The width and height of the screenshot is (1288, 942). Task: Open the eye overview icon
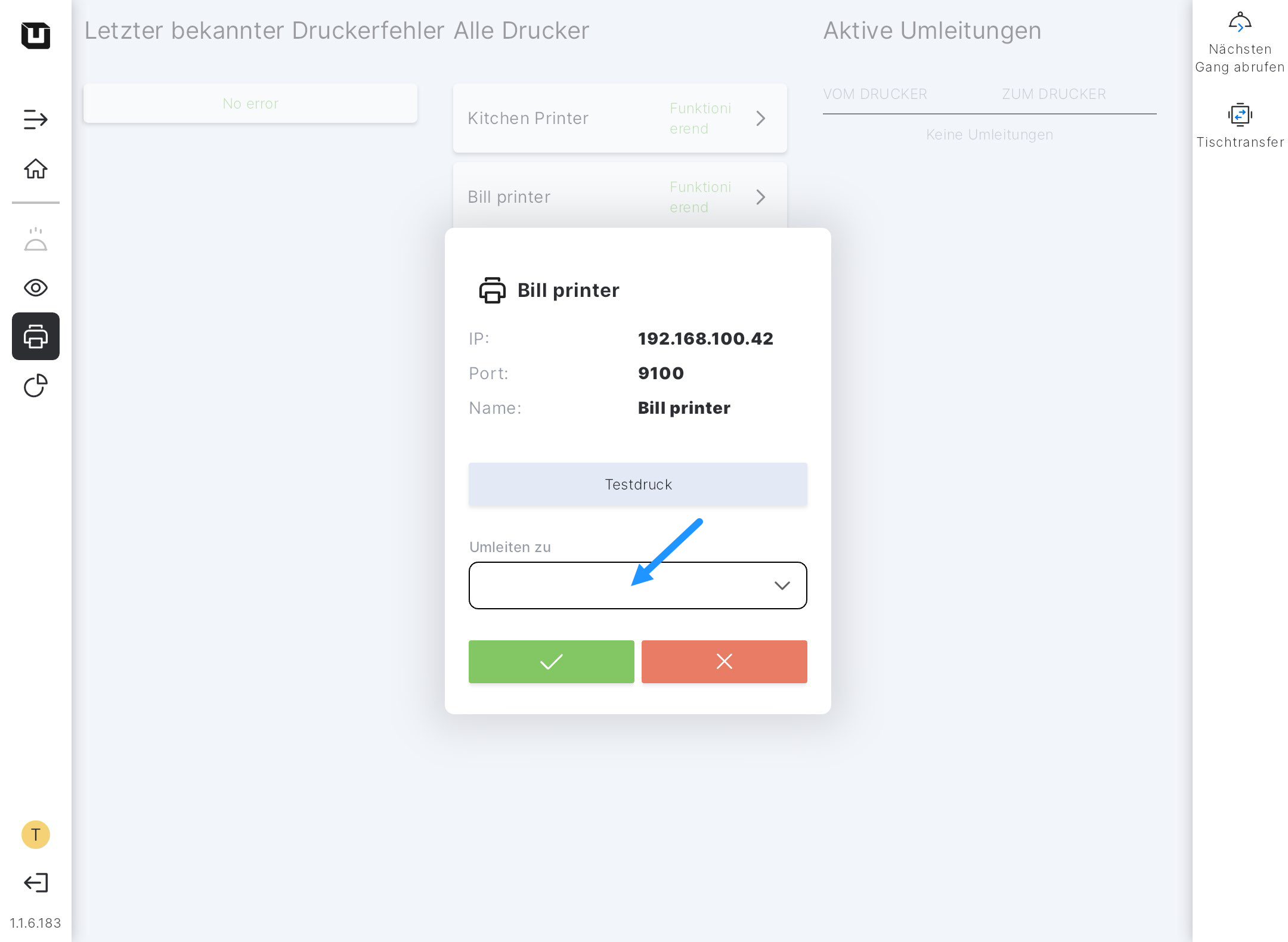[35, 288]
